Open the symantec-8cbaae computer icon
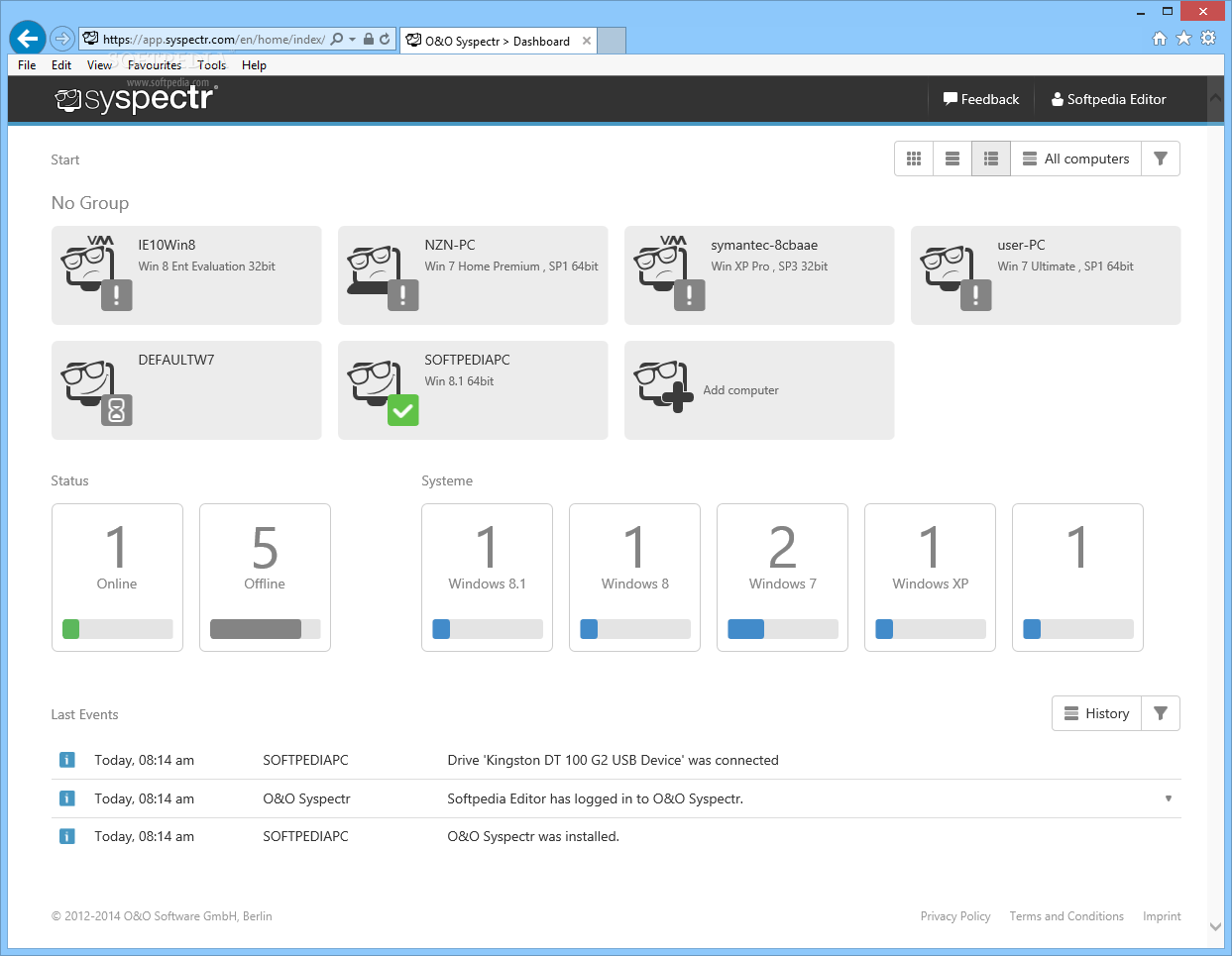1232x956 pixels. tap(669, 273)
